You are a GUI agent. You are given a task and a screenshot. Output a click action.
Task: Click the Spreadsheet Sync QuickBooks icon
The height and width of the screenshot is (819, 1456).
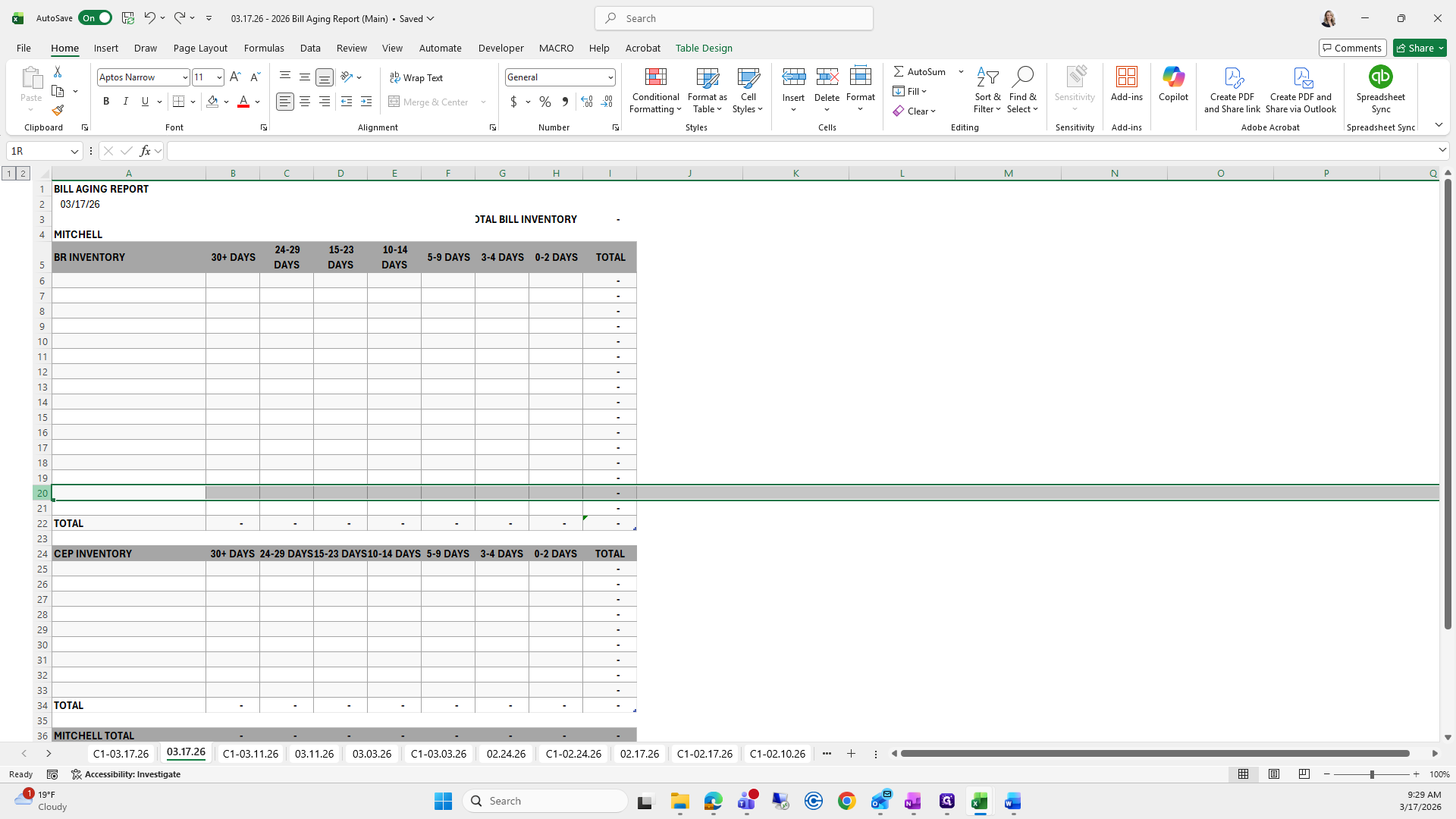(x=1380, y=77)
